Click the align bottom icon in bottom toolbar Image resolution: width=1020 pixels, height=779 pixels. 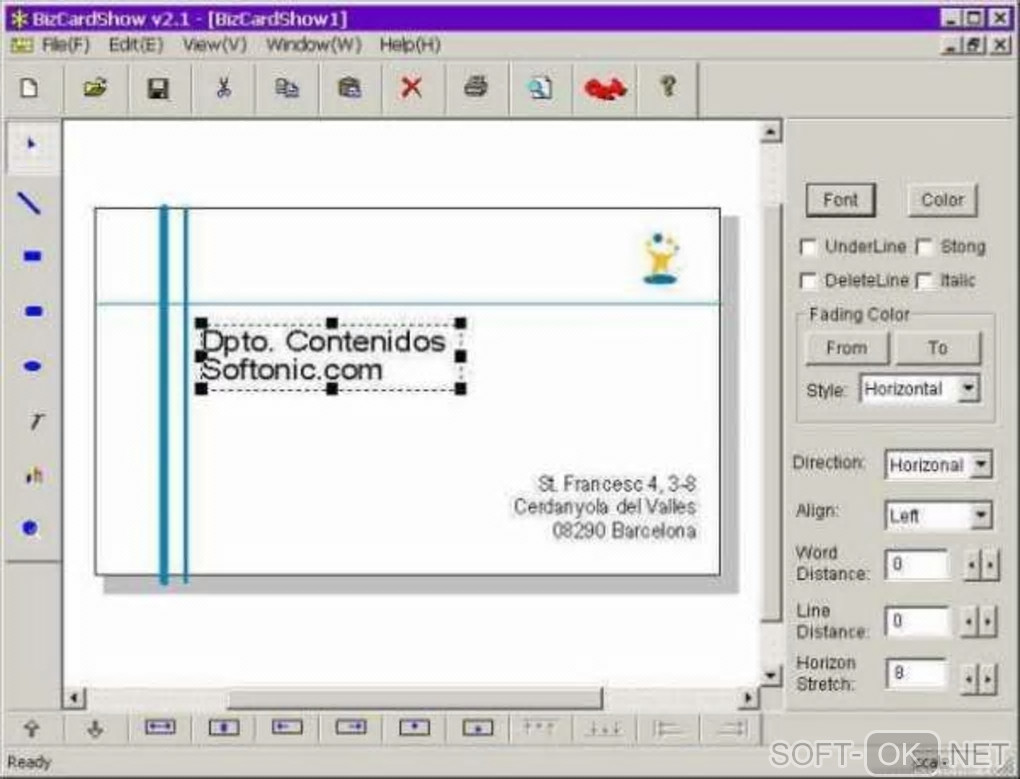[478, 728]
